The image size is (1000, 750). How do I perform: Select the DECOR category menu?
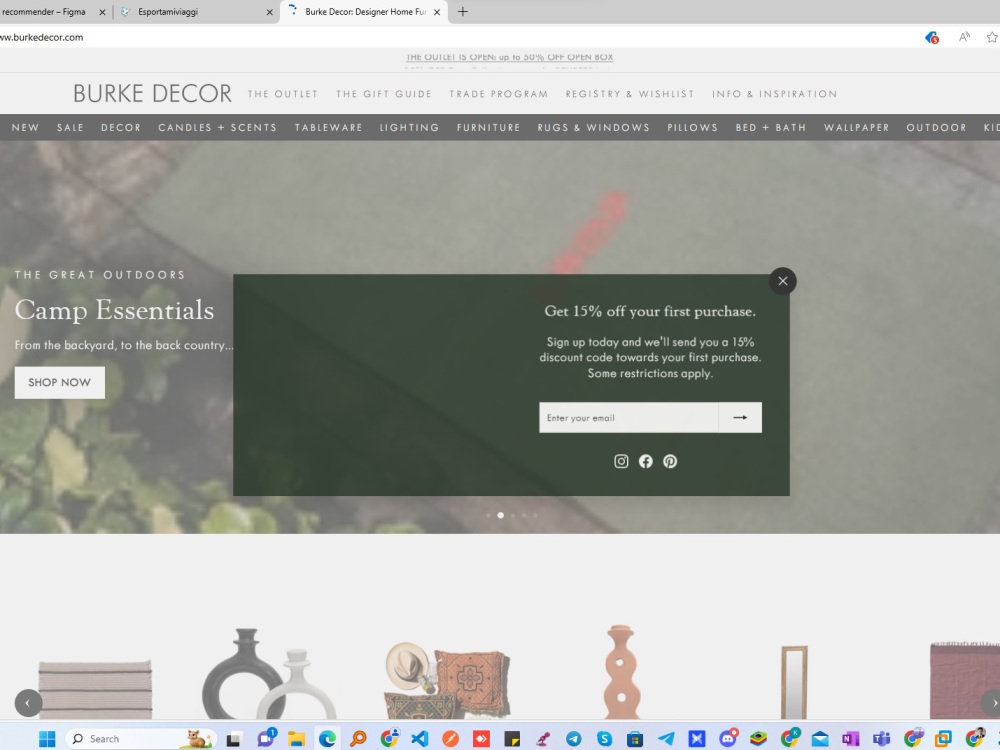121,128
